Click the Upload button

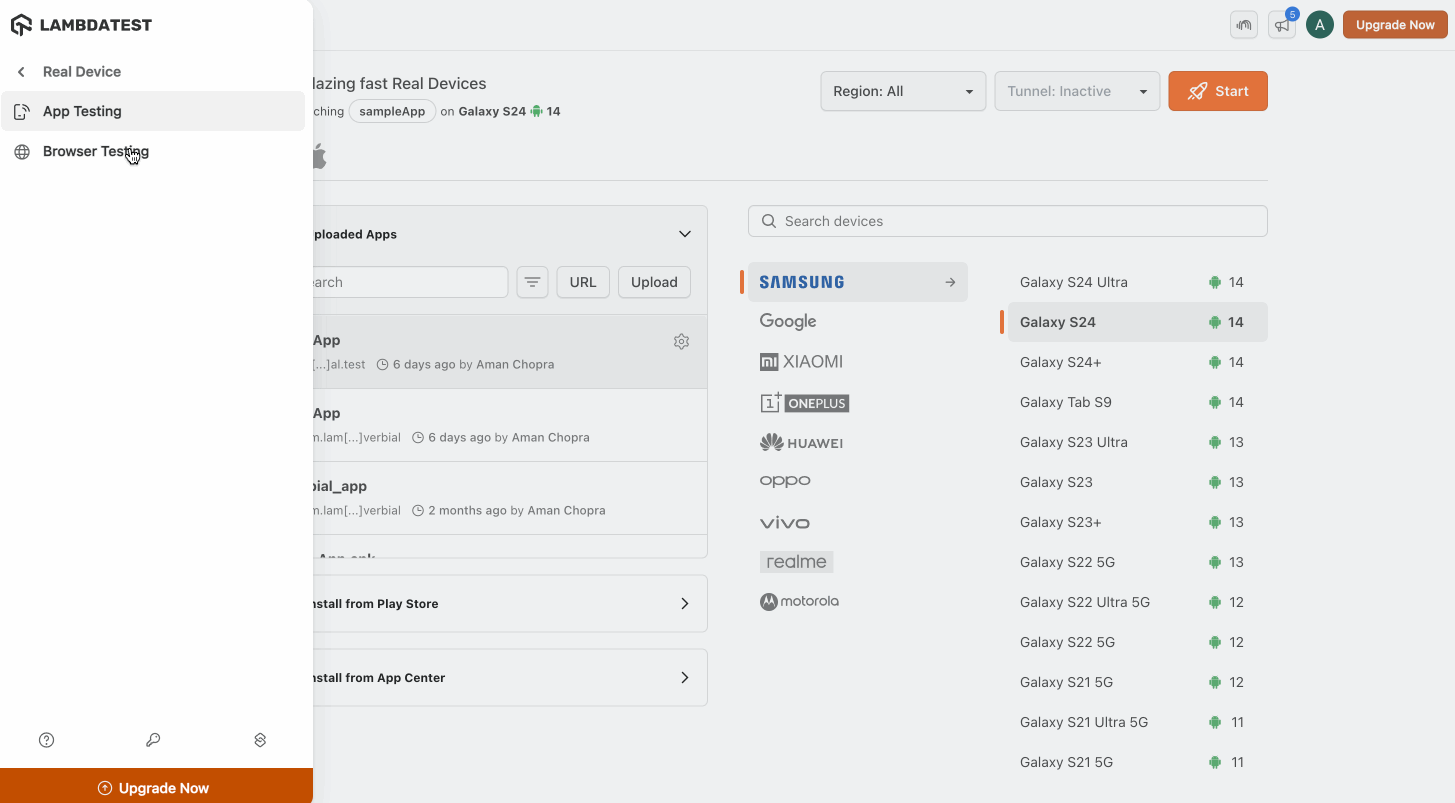pos(654,282)
